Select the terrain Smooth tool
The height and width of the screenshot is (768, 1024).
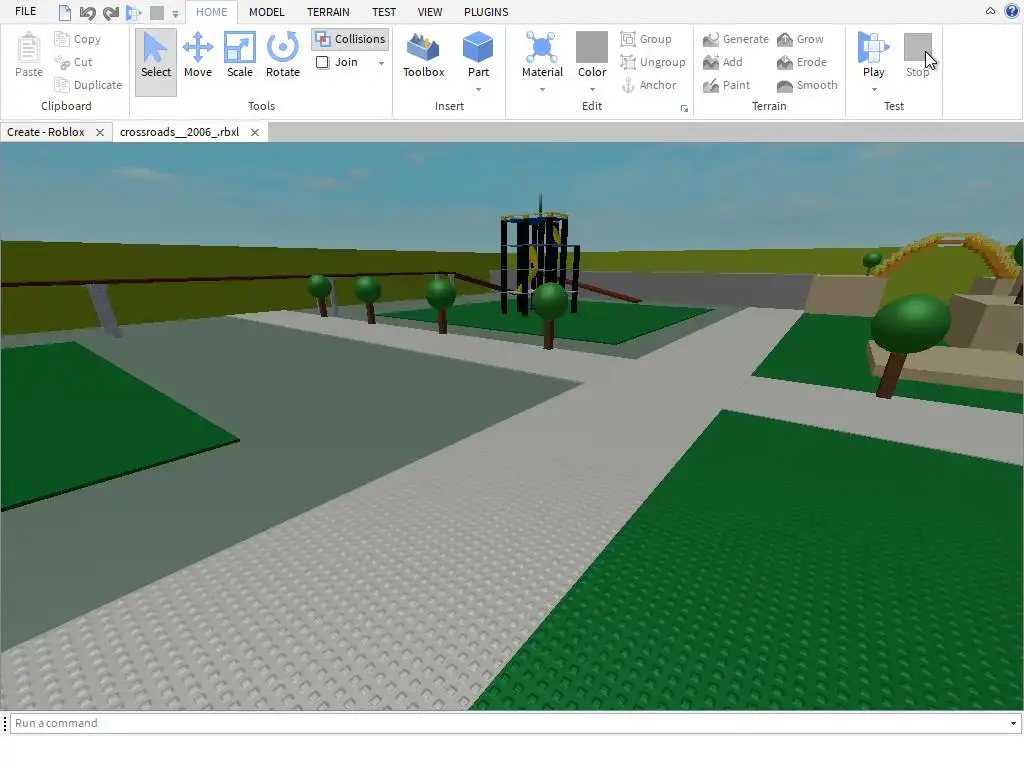pyautogui.click(x=807, y=85)
